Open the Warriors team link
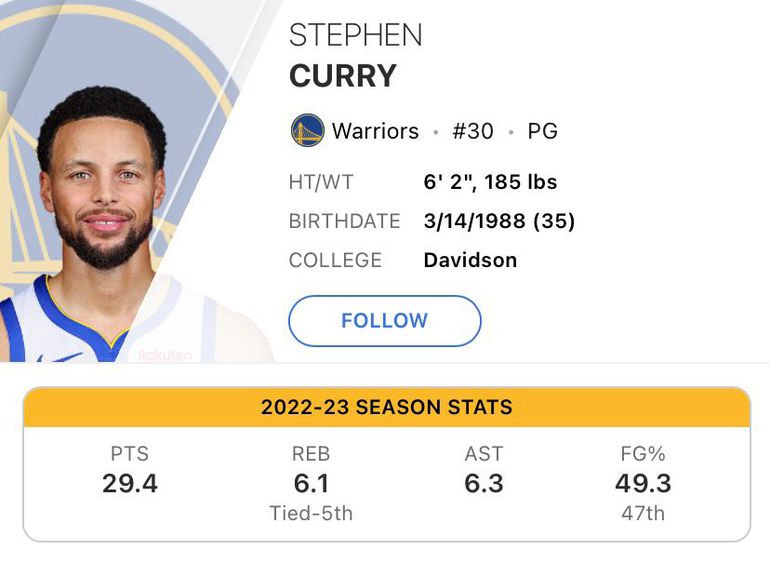Viewport: 770px width, 563px height. (x=375, y=131)
